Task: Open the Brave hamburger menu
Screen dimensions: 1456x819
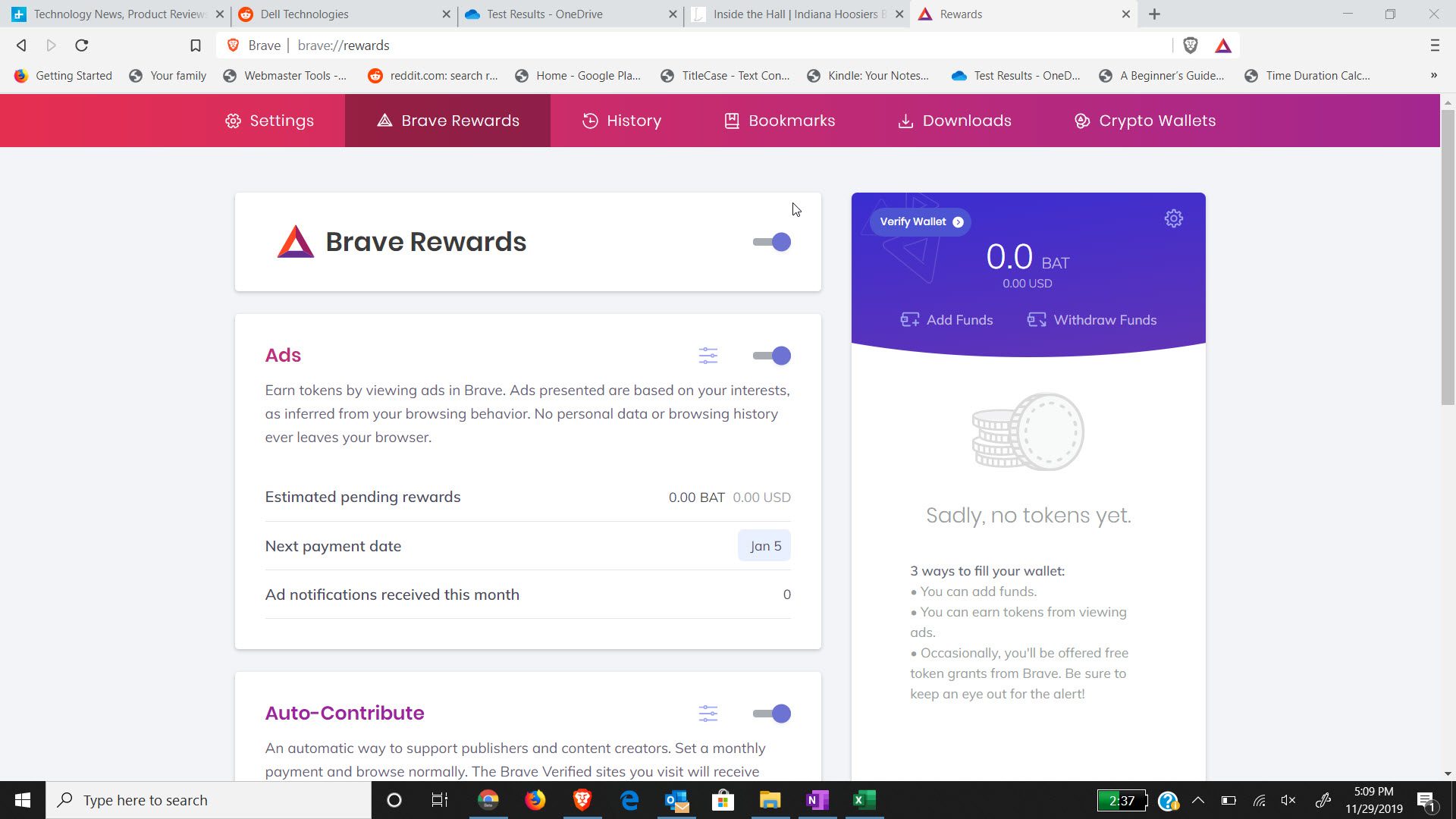Action: (x=1434, y=45)
